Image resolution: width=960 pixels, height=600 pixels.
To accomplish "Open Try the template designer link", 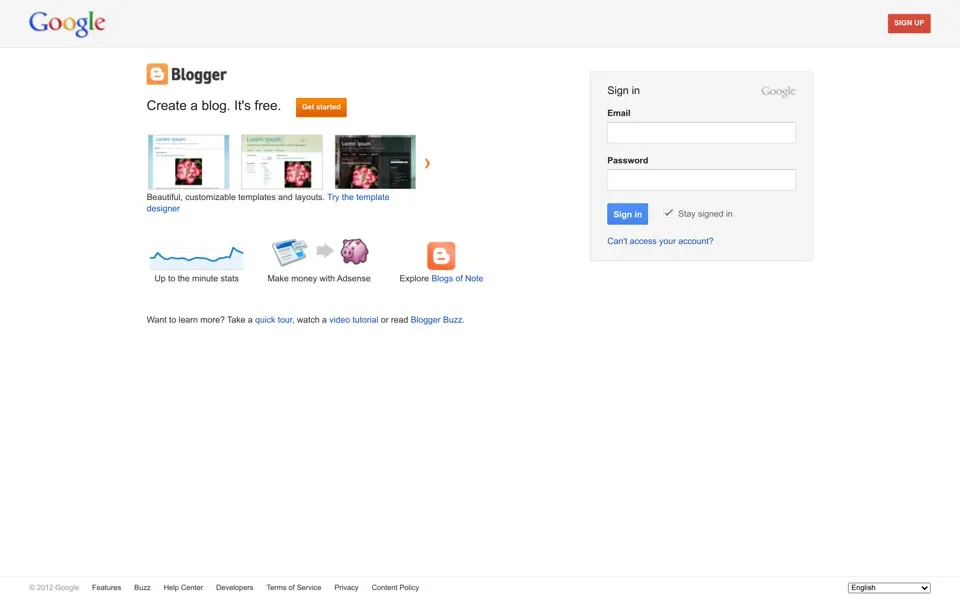I will (358, 197).
